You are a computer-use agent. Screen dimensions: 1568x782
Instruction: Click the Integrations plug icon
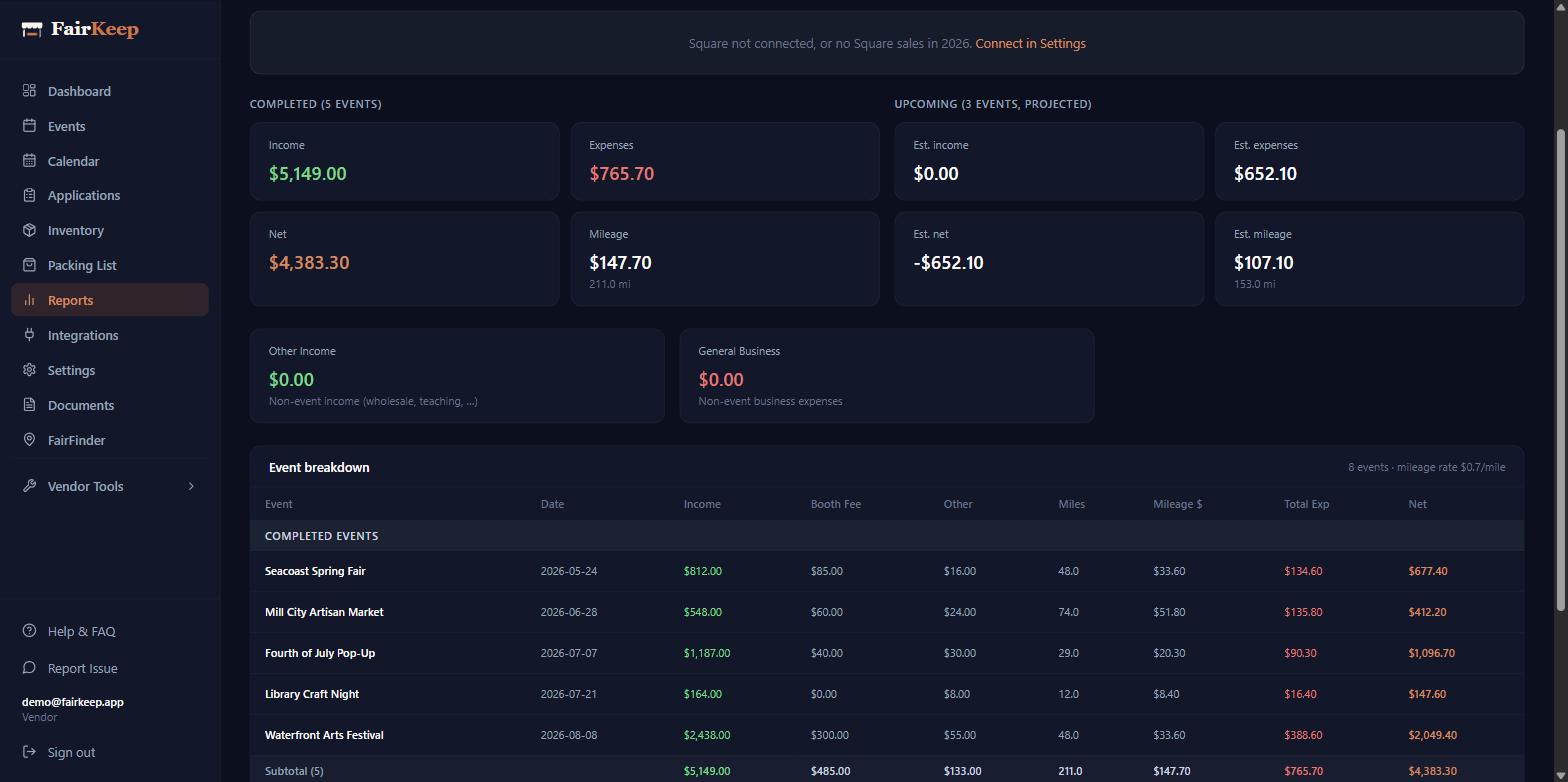[x=30, y=335]
